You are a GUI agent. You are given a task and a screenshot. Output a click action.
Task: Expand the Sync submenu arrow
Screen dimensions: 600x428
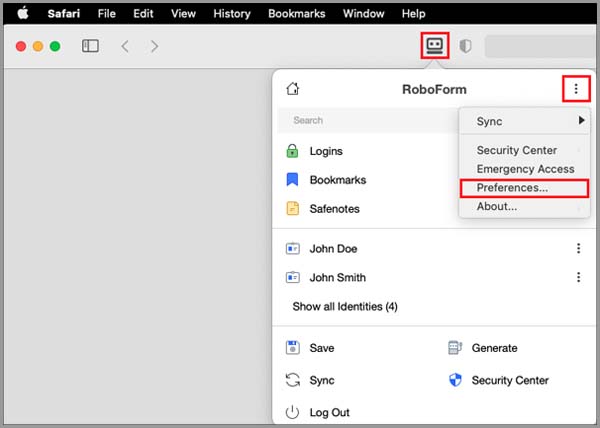pyautogui.click(x=581, y=120)
